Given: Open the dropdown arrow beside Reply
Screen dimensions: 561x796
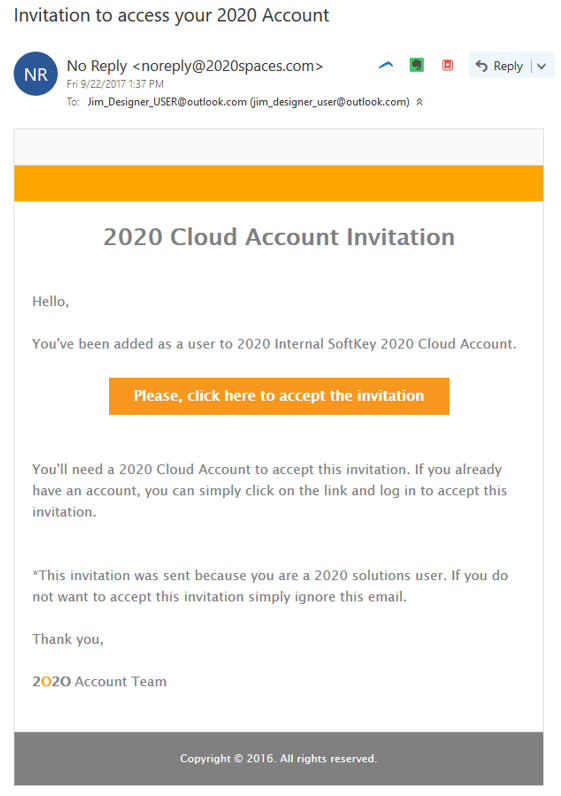Looking at the screenshot, I should 542,66.
